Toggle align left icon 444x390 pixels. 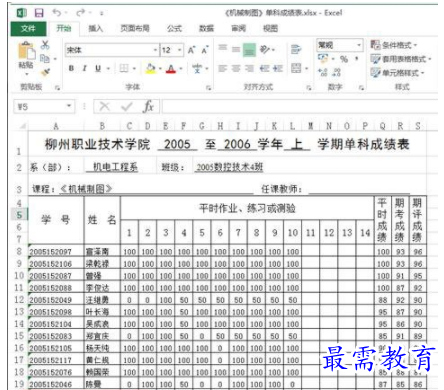tap(222, 68)
